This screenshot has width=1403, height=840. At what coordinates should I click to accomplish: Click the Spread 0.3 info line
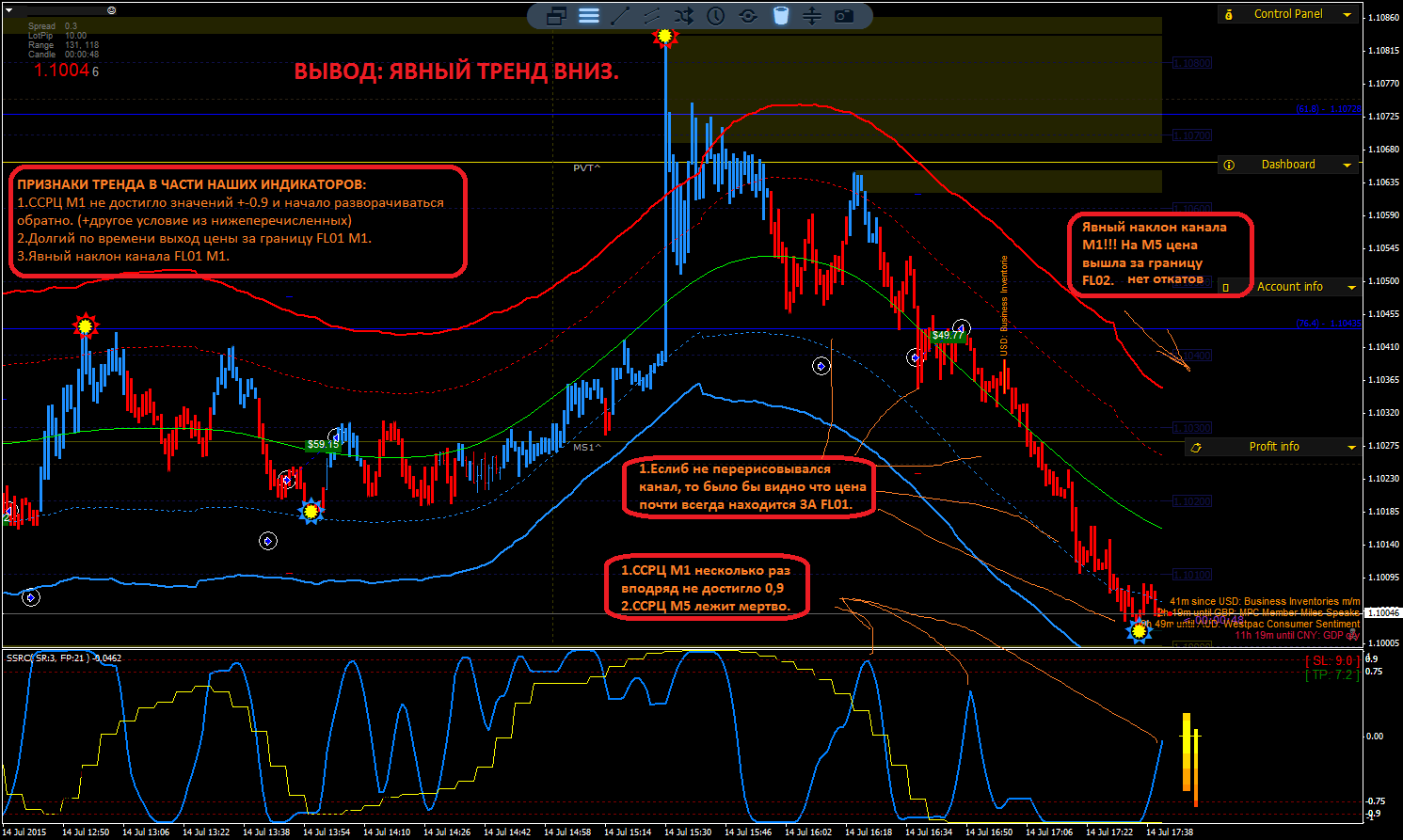click(x=53, y=26)
